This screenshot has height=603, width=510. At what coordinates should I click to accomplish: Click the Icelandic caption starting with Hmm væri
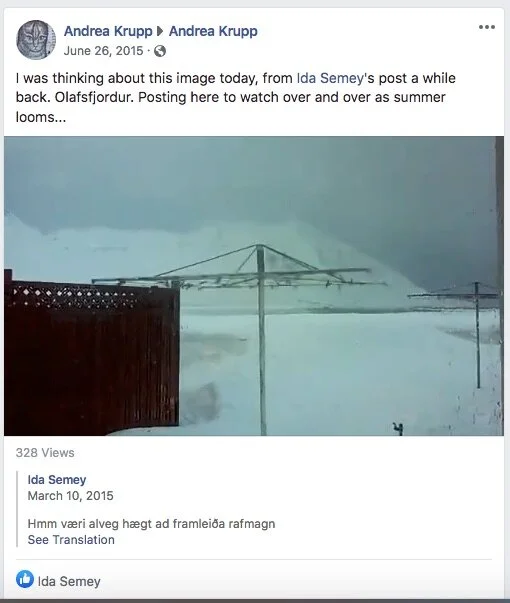152,524
